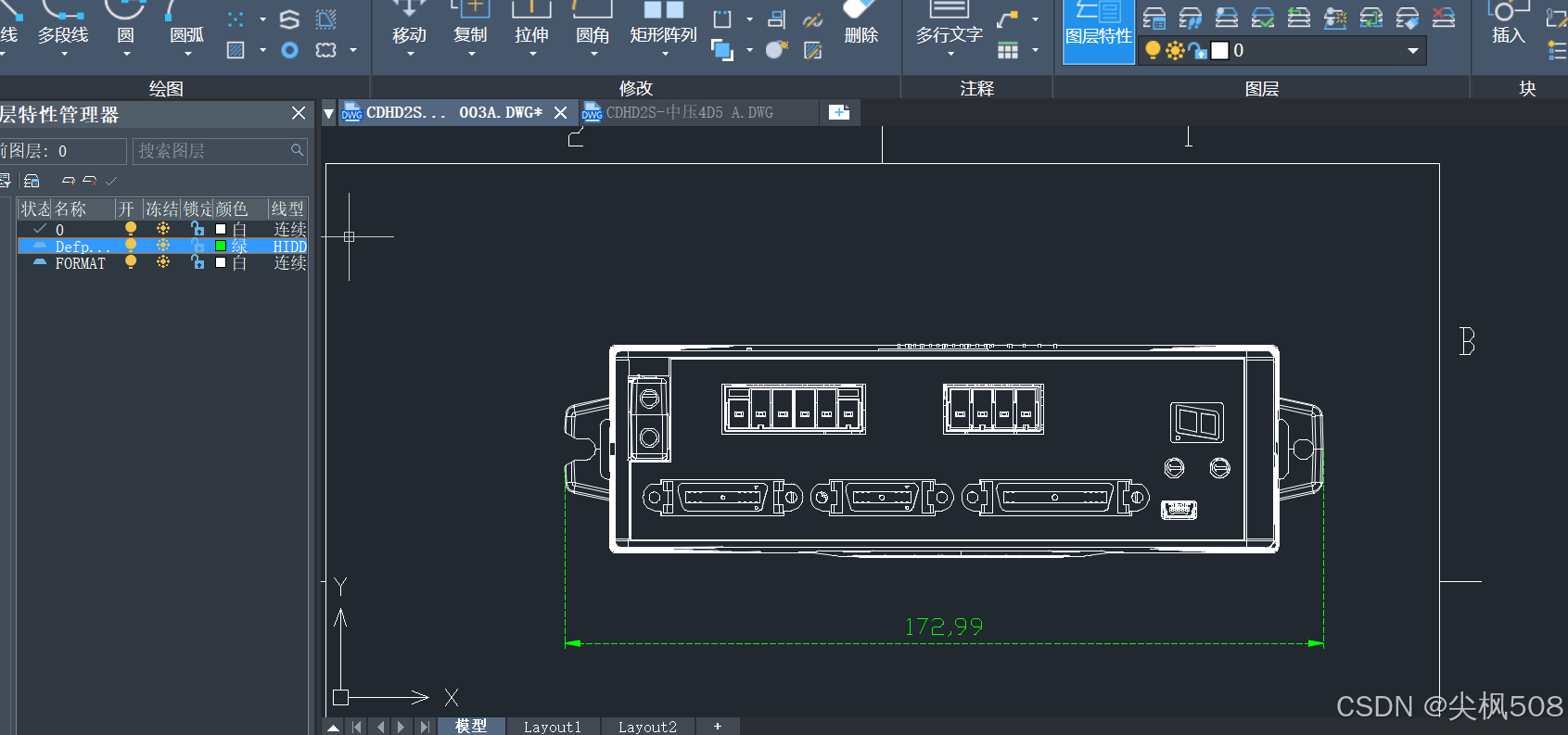Viewport: 1568px width, 735px height.
Task: Click the white color swatch of layer 0
Action: pyautogui.click(x=221, y=229)
